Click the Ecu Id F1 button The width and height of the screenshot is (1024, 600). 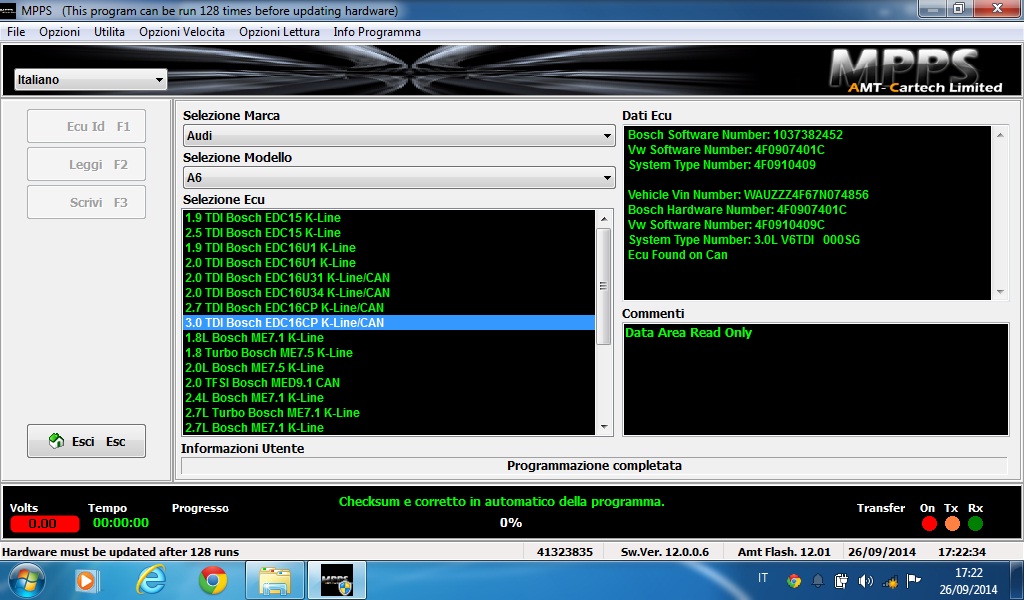point(86,127)
